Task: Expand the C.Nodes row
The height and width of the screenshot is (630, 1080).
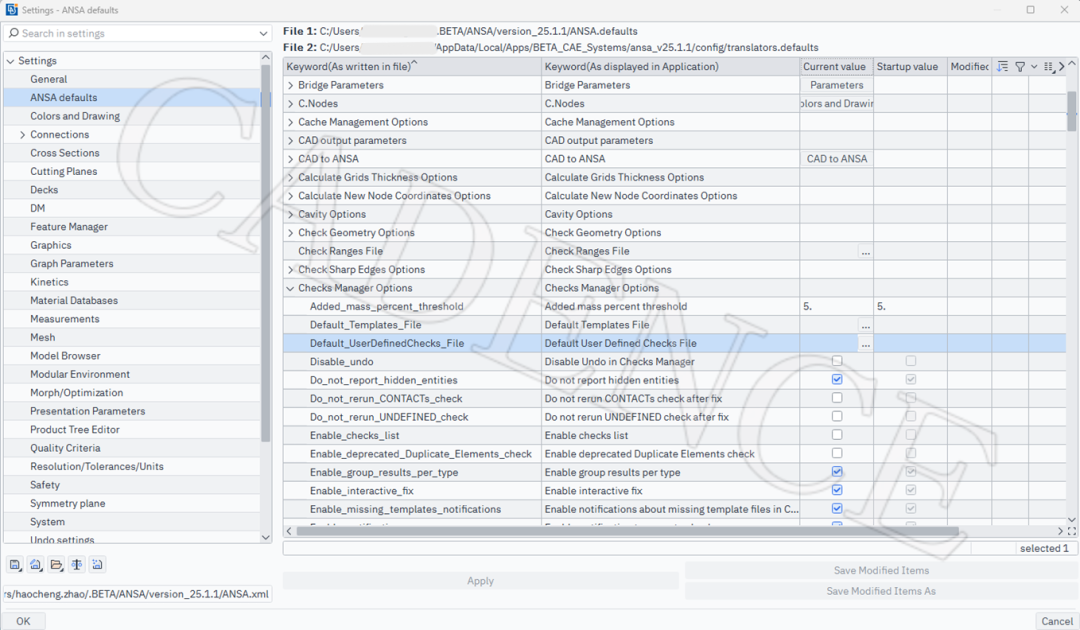Action: pyautogui.click(x=290, y=104)
